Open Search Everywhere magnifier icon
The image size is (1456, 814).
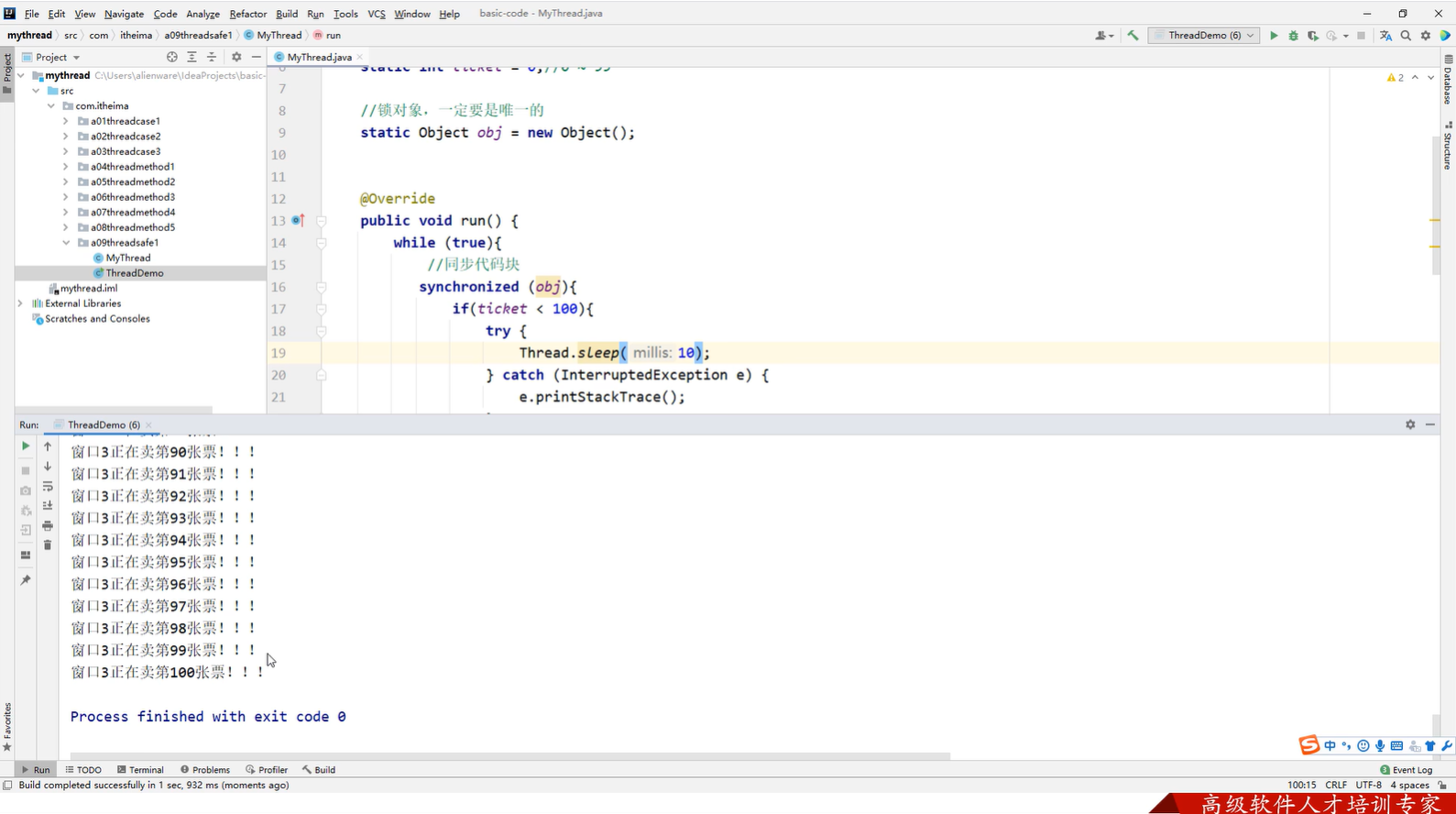pos(1406,36)
